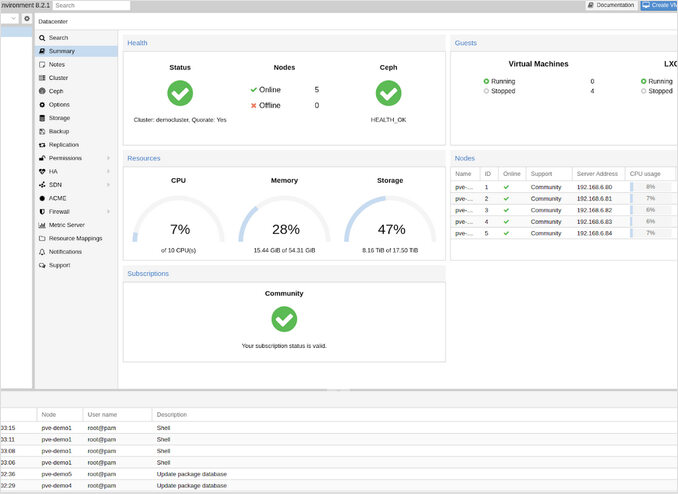
Task: Sort by the Server Address column header
Action: pyautogui.click(x=598, y=173)
